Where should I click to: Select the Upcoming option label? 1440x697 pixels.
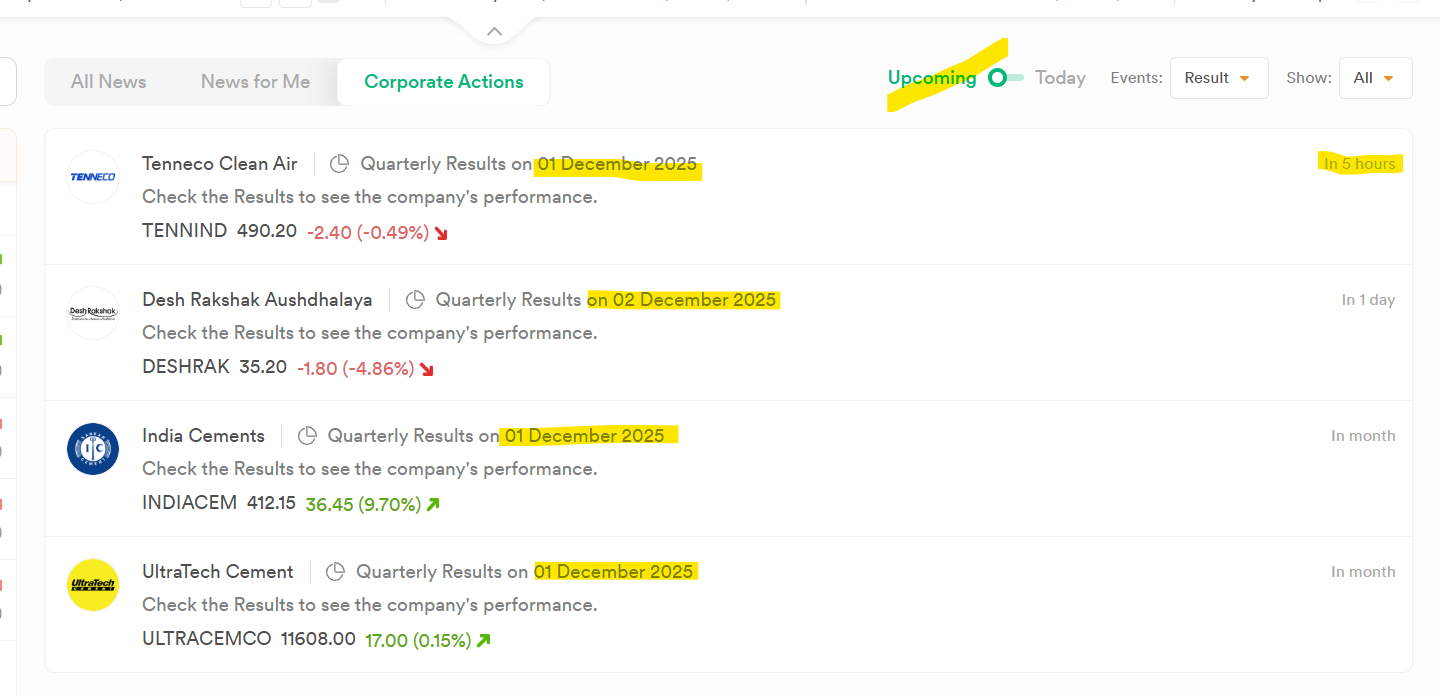[x=932, y=78]
